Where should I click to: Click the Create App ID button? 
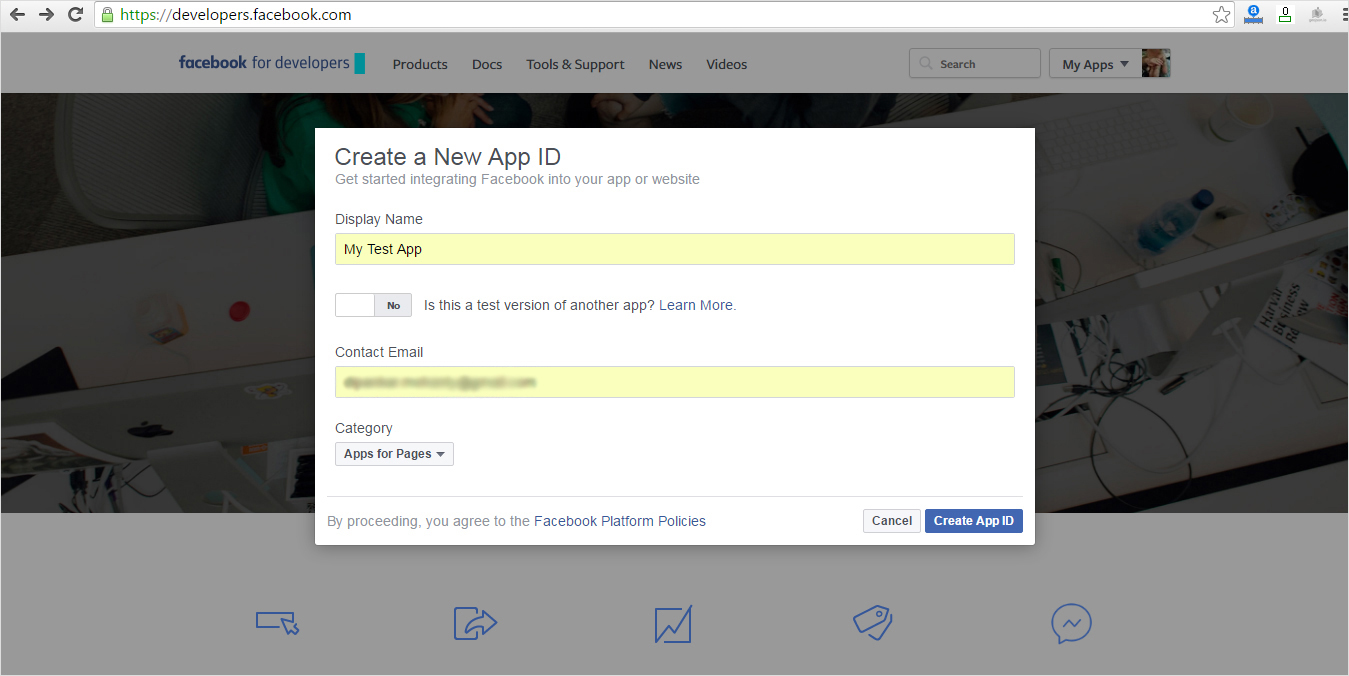coord(974,521)
